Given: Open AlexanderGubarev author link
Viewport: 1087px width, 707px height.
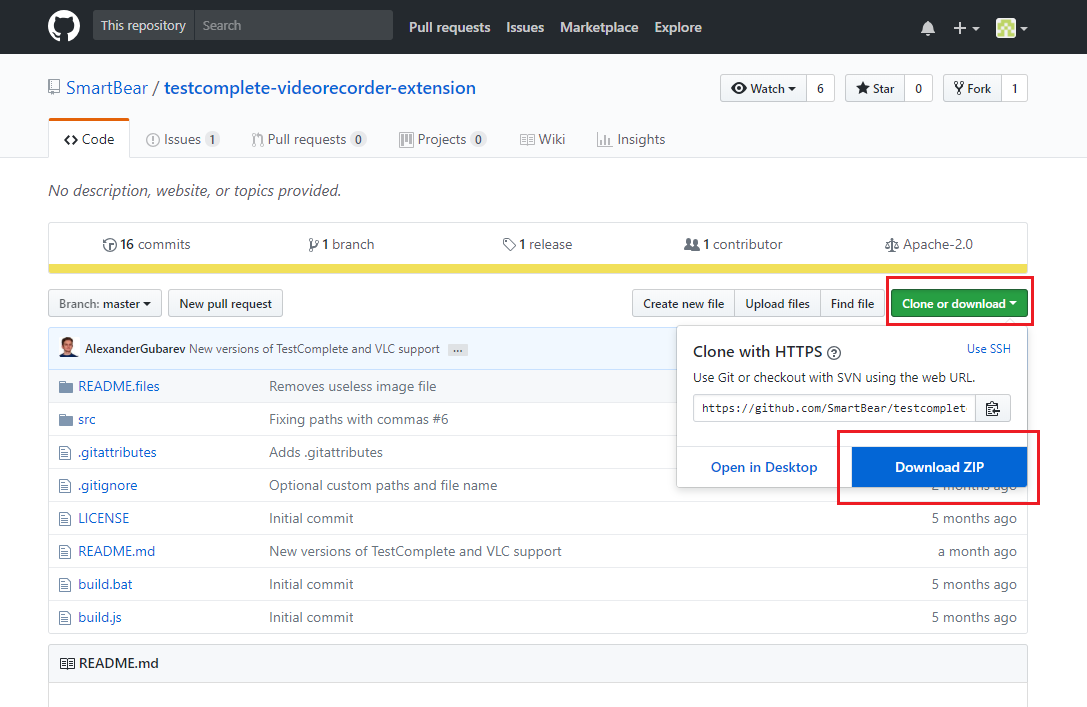Looking at the screenshot, I should click(x=135, y=349).
